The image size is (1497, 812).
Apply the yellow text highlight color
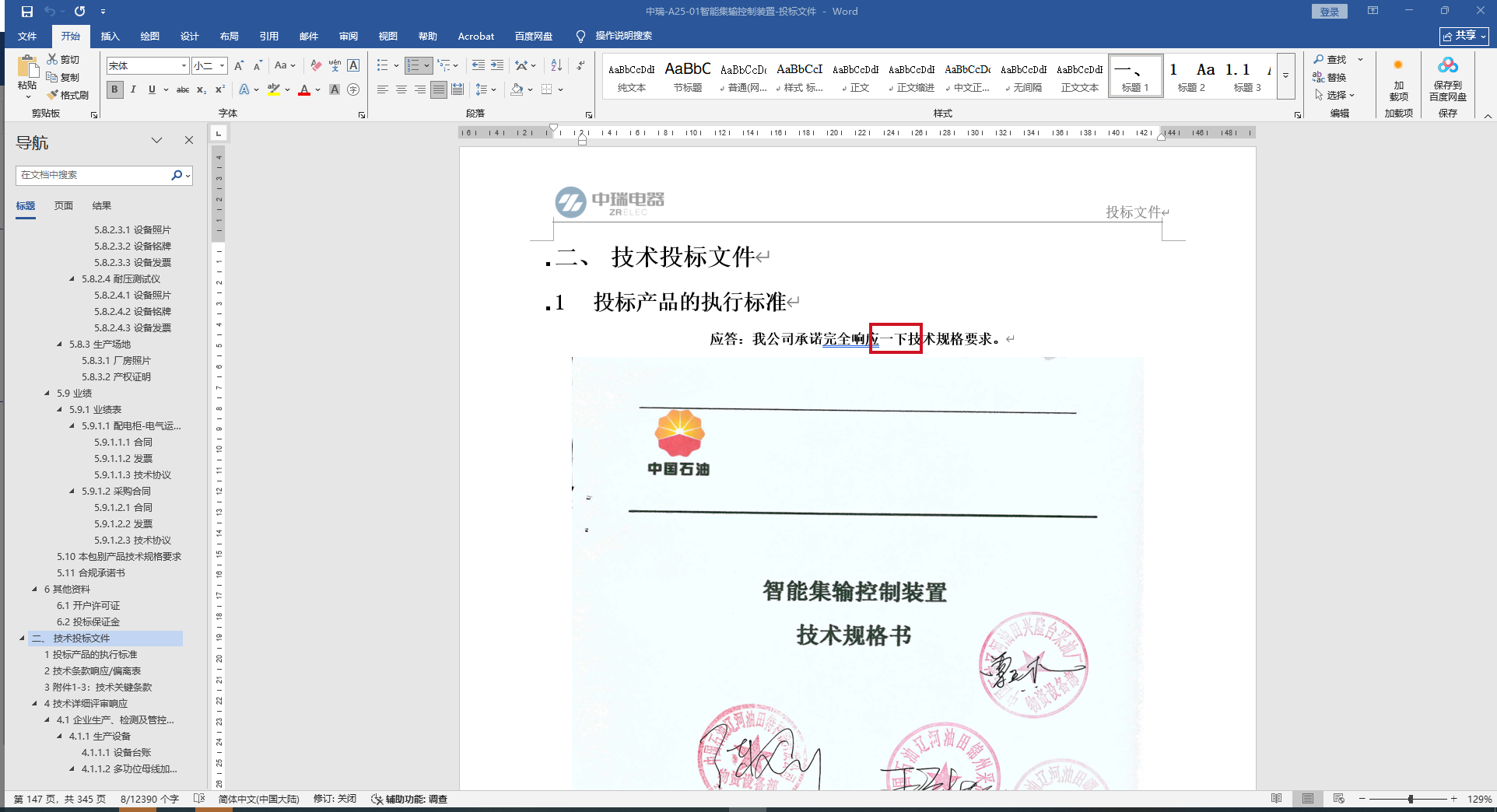pos(273,89)
